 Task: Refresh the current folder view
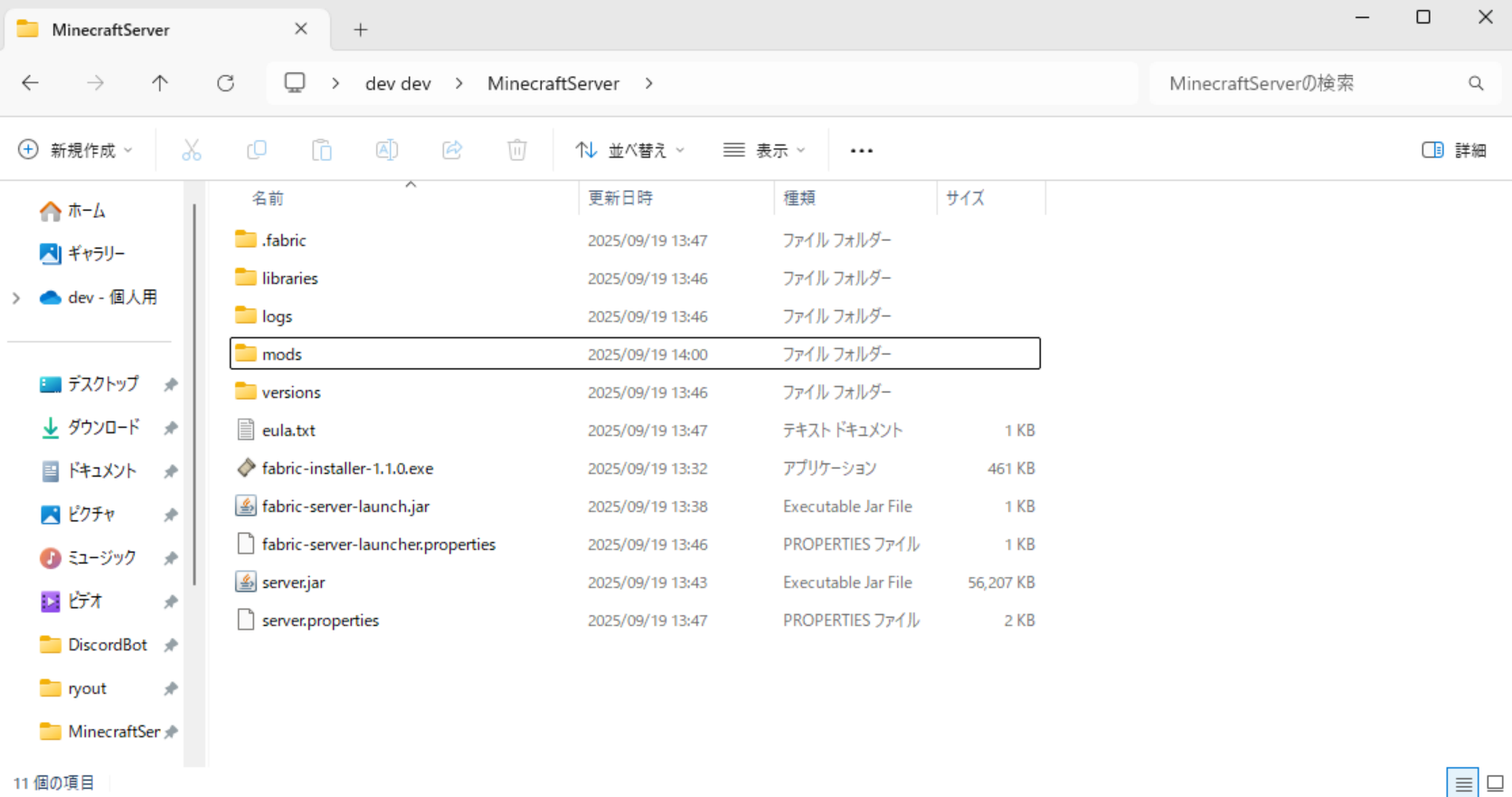pyautogui.click(x=225, y=83)
